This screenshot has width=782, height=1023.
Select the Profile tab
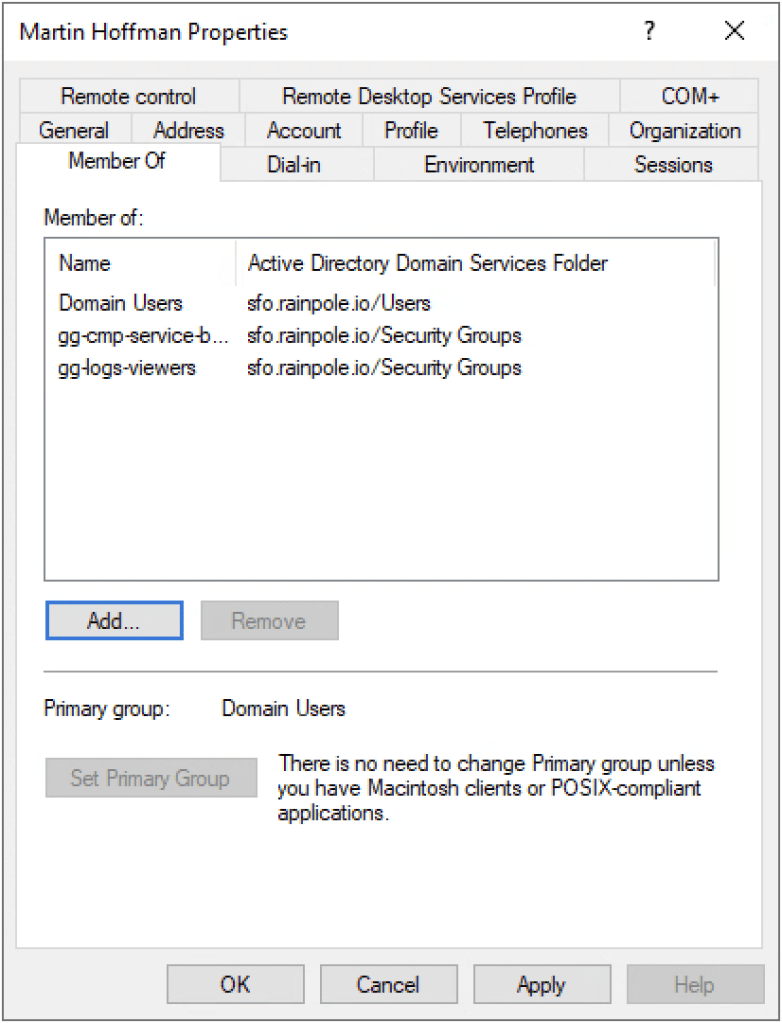(x=411, y=131)
